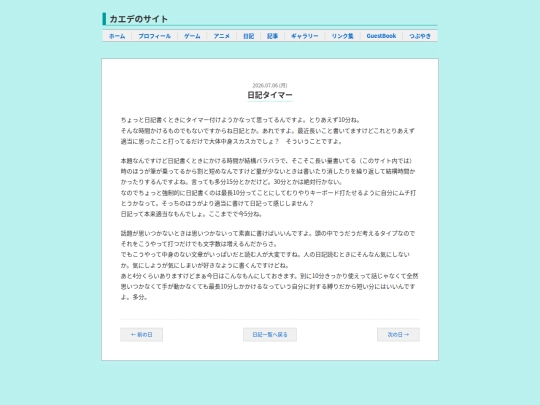Click the カエデのサイト site title
This screenshot has height=405, width=540.
[138, 19]
